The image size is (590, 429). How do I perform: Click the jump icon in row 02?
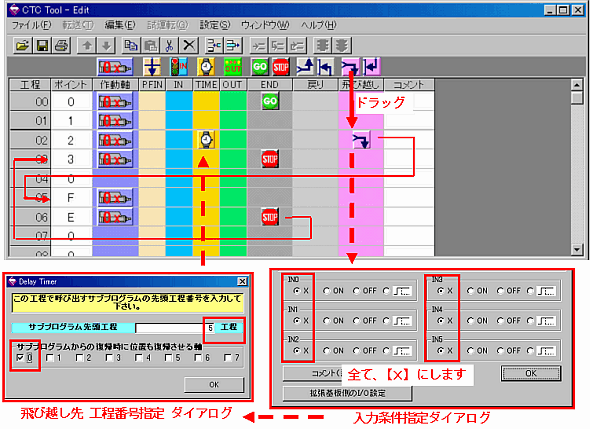tap(361, 140)
